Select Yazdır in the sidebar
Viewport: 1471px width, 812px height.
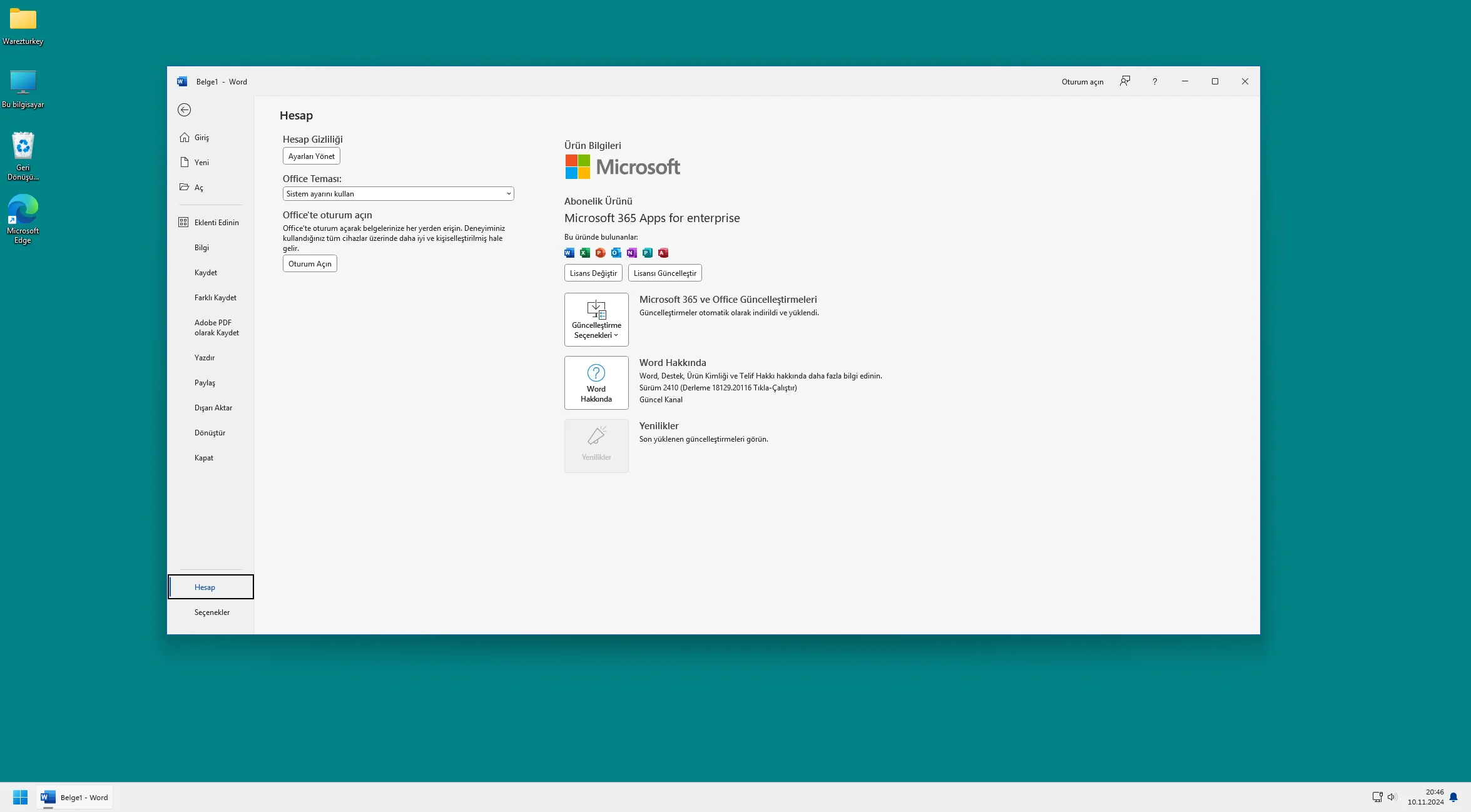point(205,357)
